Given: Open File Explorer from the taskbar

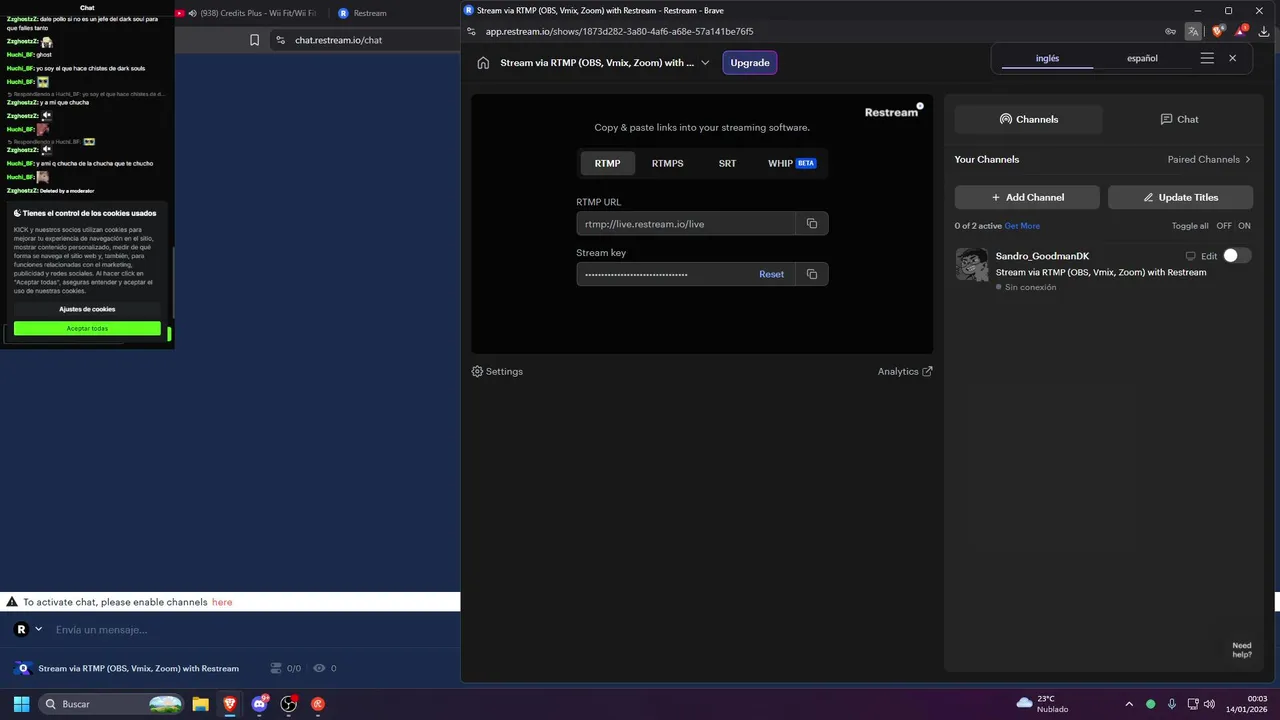Looking at the screenshot, I should click(200, 704).
